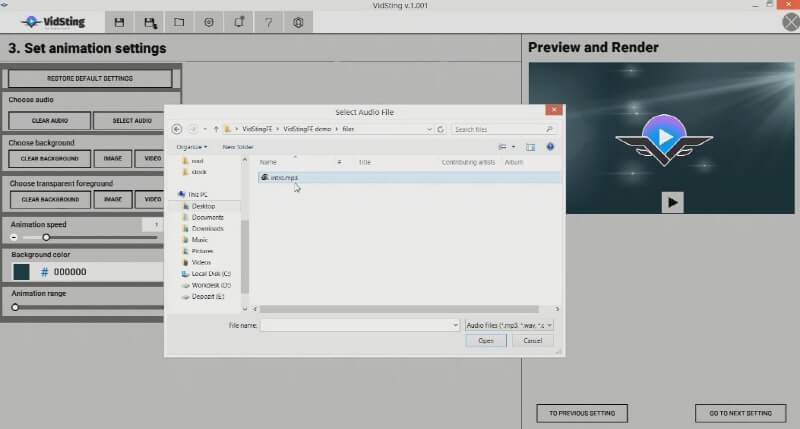Click the hexagon icon in VidSting toolbar
Viewport: 800px width, 429px height.
[x=298, y=22]
